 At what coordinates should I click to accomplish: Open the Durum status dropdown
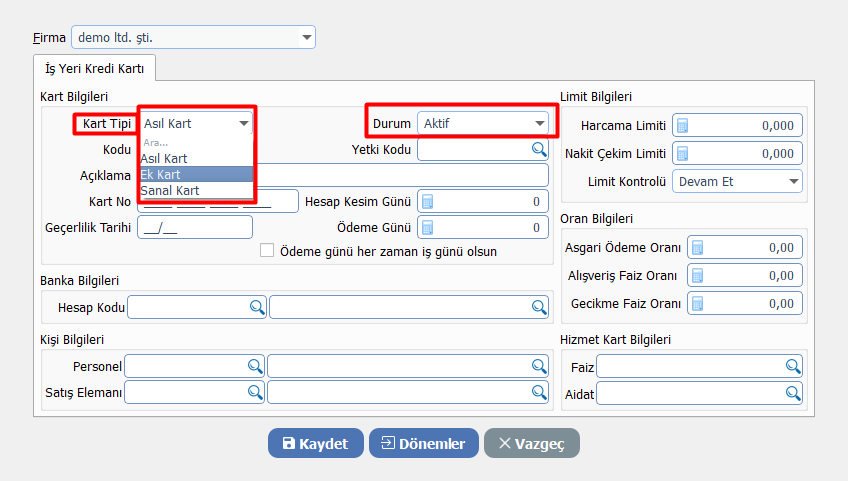540,123
